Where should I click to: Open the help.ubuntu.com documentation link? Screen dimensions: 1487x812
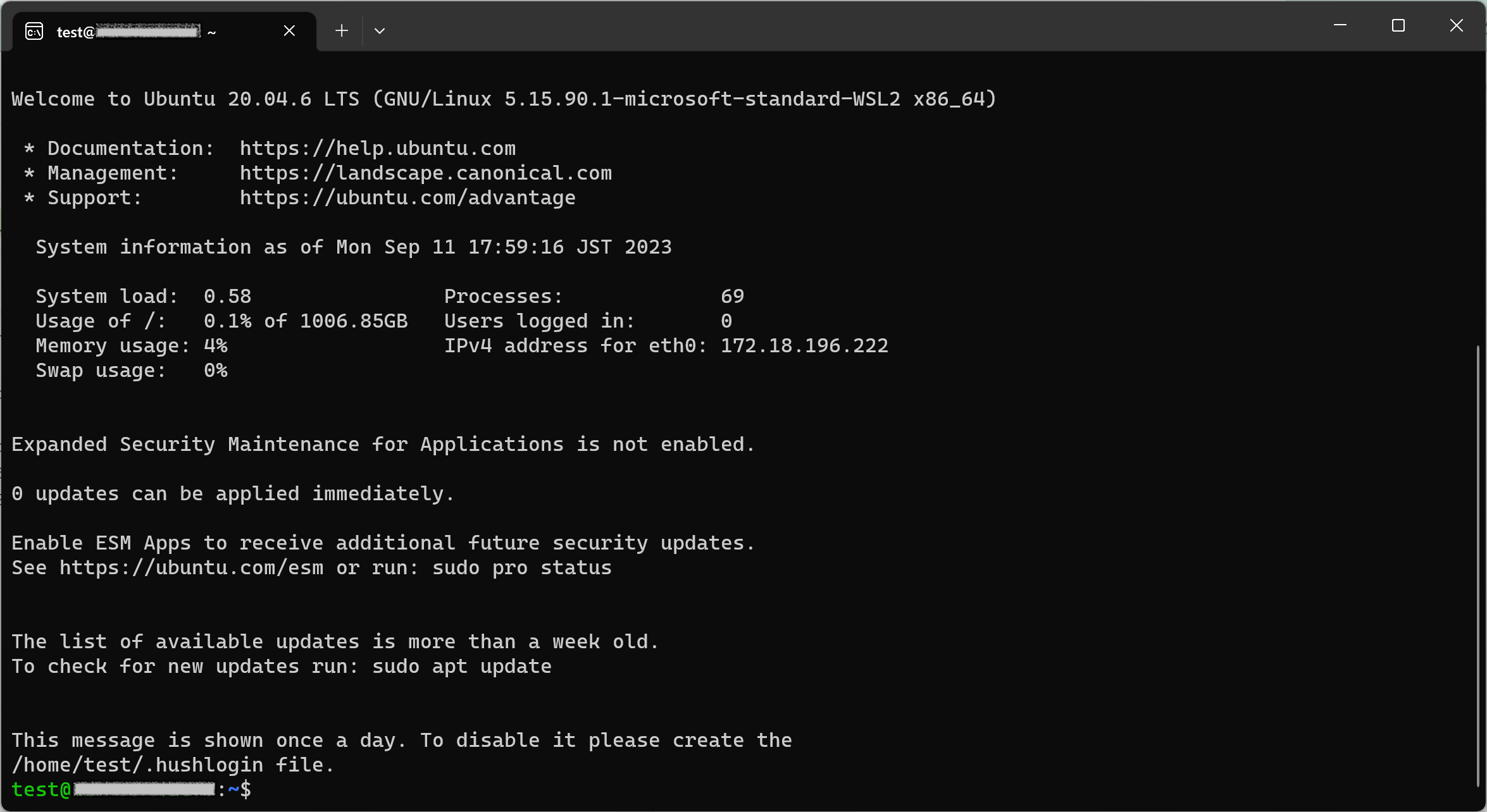(x=376, y=148)
